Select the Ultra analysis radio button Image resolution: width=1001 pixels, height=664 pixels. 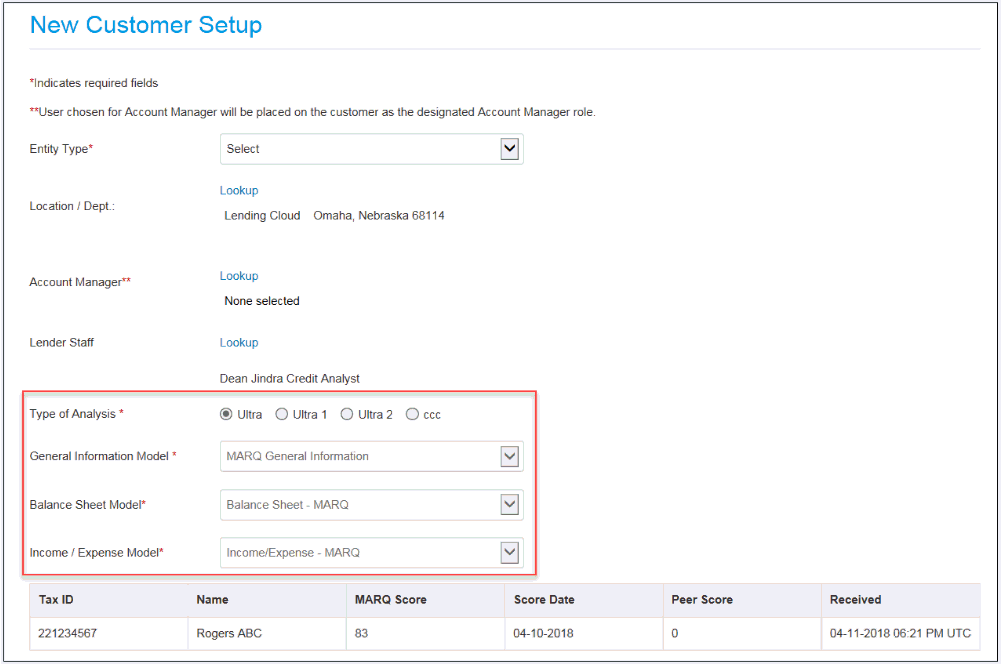226,413
